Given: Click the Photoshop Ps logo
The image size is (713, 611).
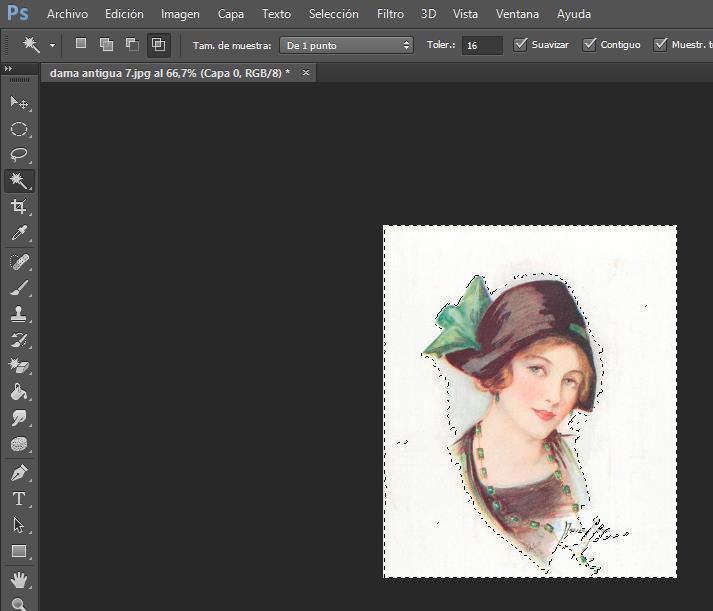Looking at the screenshot, I should [x=18, y=14].
